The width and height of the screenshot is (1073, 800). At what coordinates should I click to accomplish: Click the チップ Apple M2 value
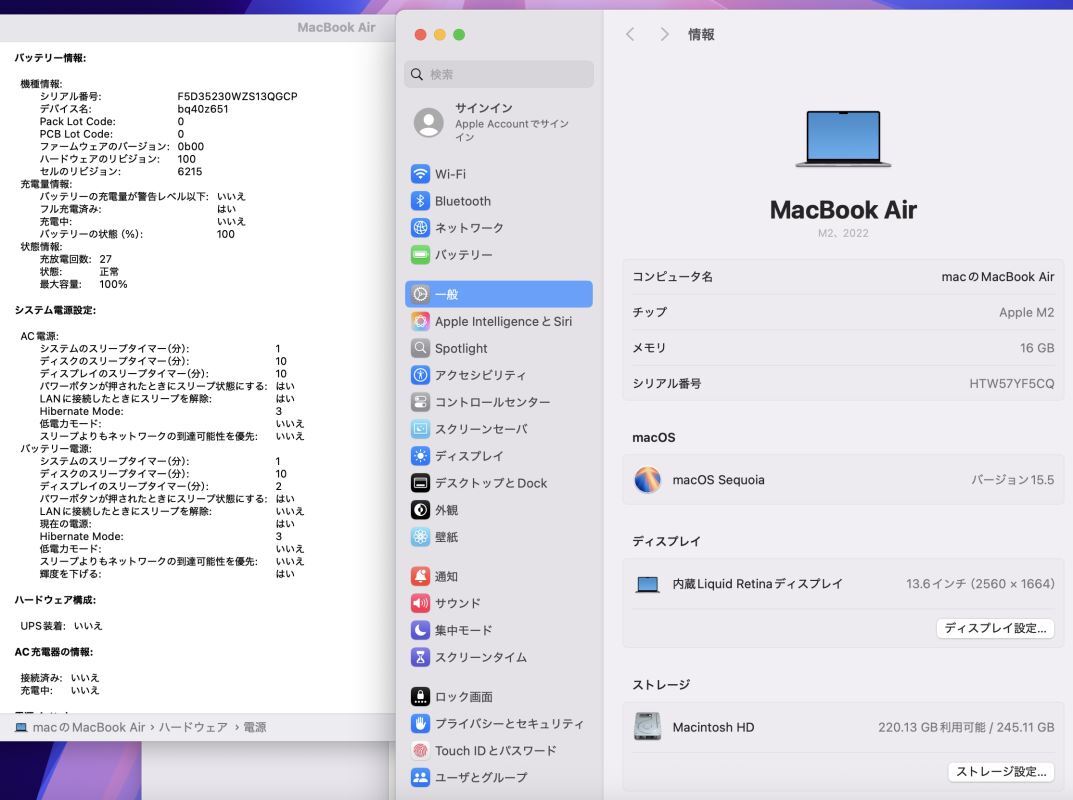(1026, 313)
